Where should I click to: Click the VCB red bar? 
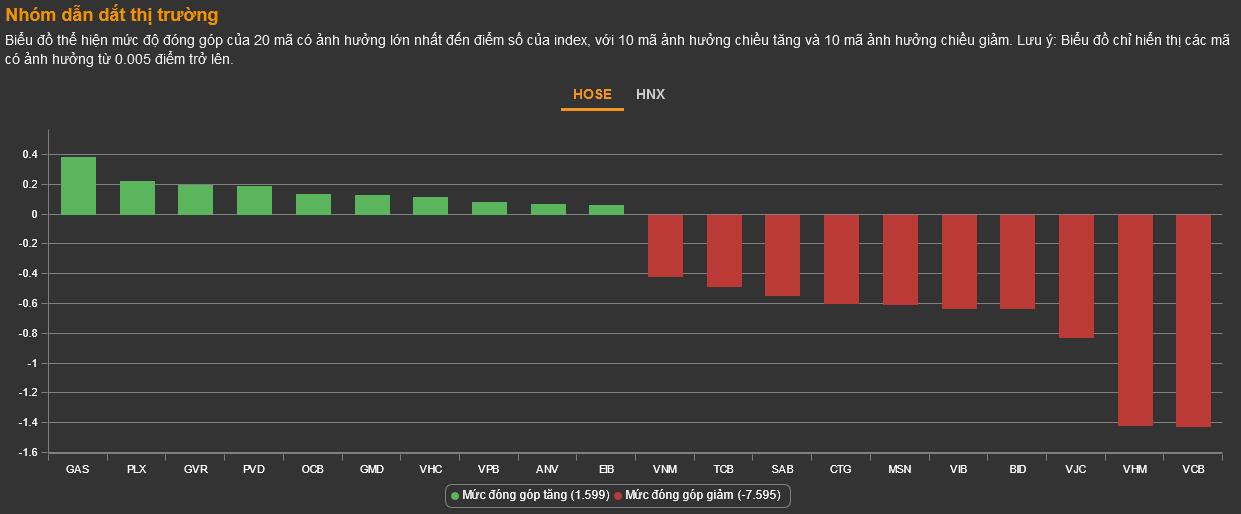tap(1193, 320)
